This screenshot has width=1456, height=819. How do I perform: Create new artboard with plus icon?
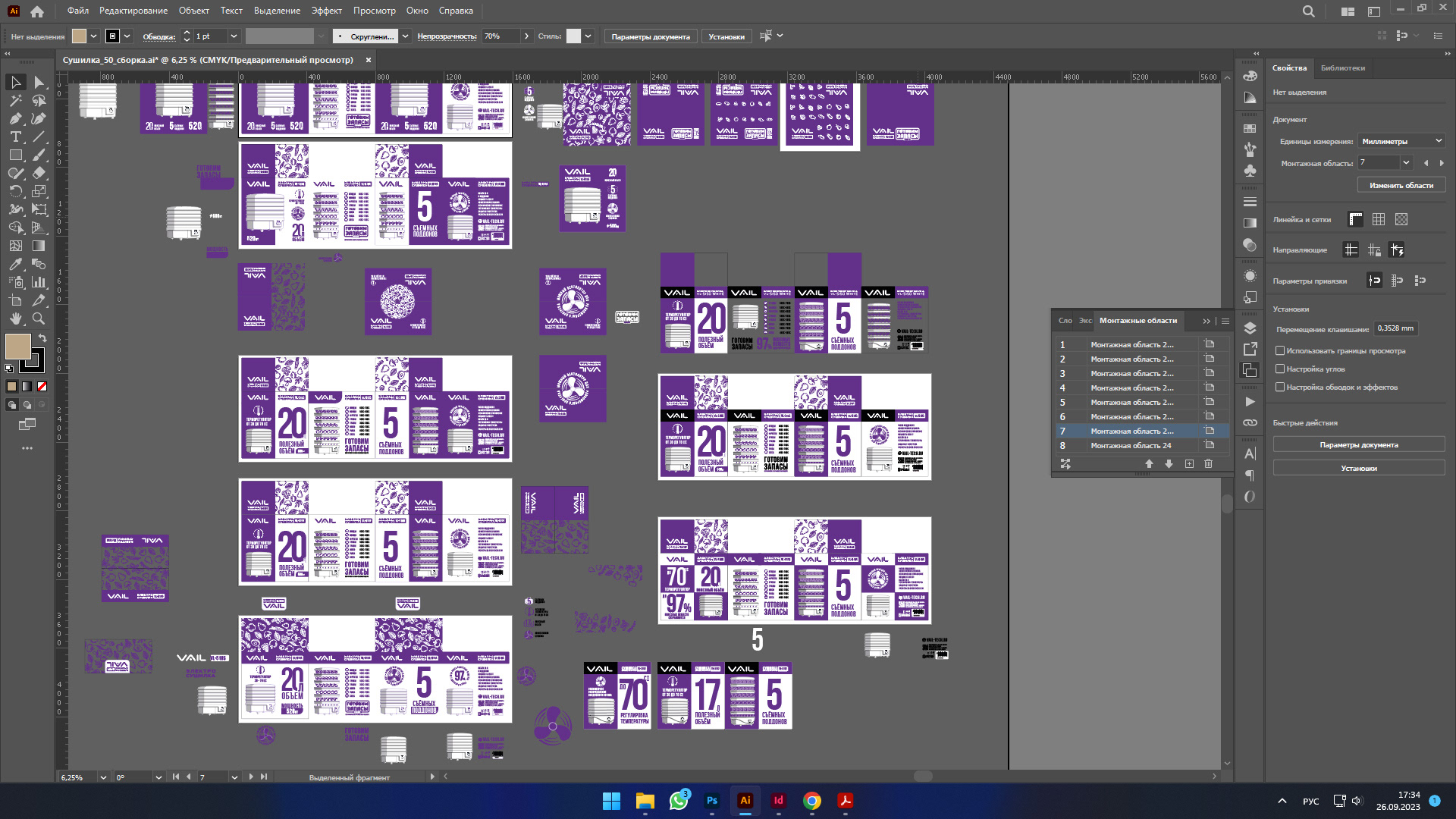1189,463
